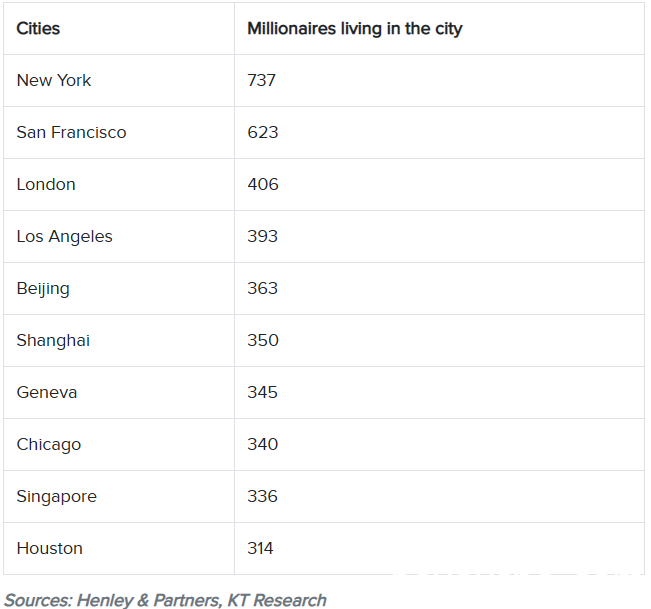This screenshot has height=609, width=651.
Task: Click the Chicago city cell
Action: point(119,445)
